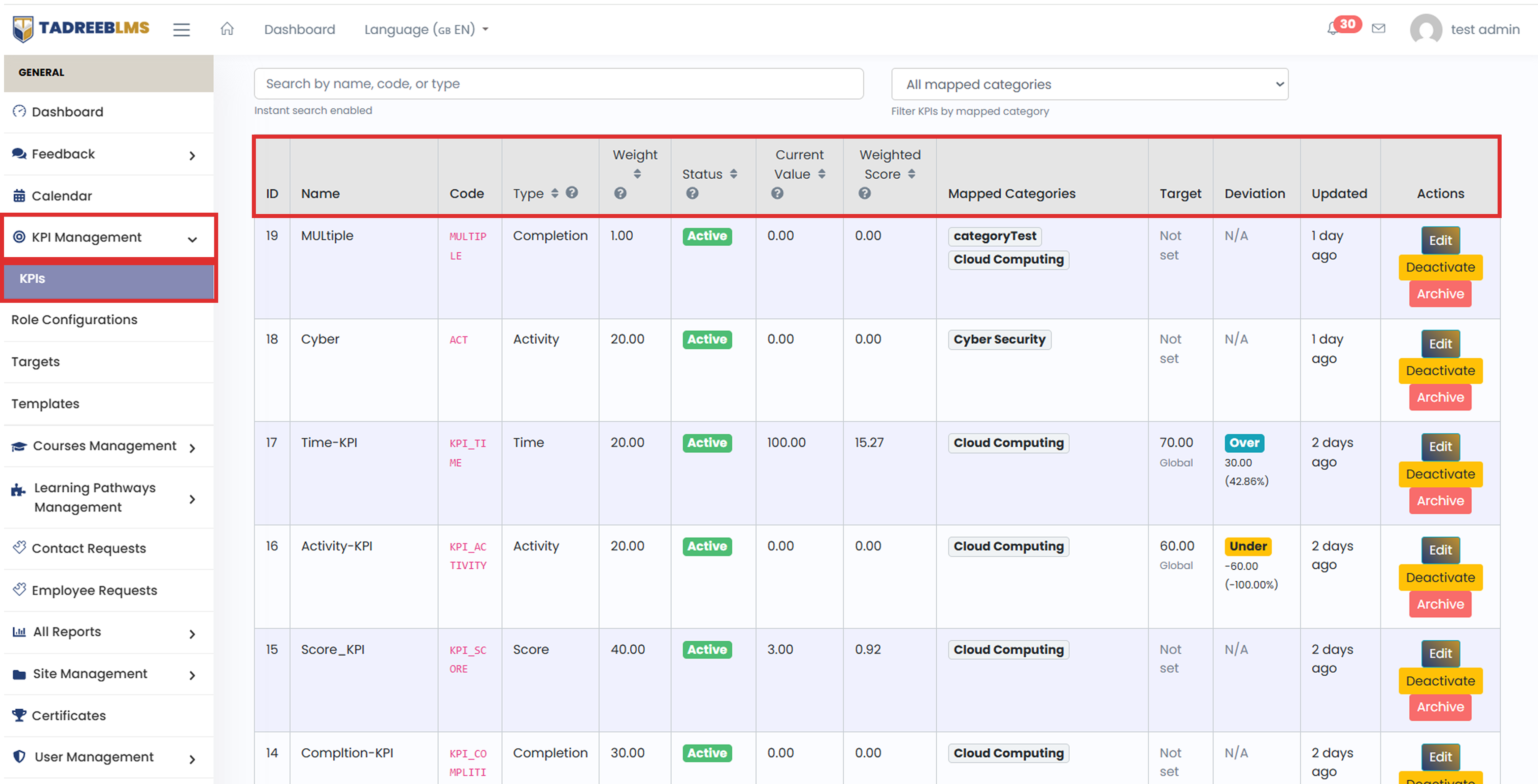Show help tooltip for Weighted Score column
The width and height of the screenshot is (1538, 784).
(x=865, y=193)
